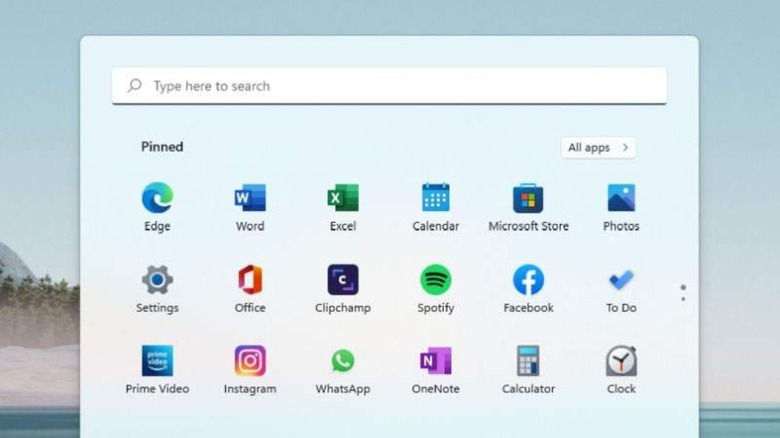780x438 pixels.
Task: Click the All apps button
Action: point(598,148)
